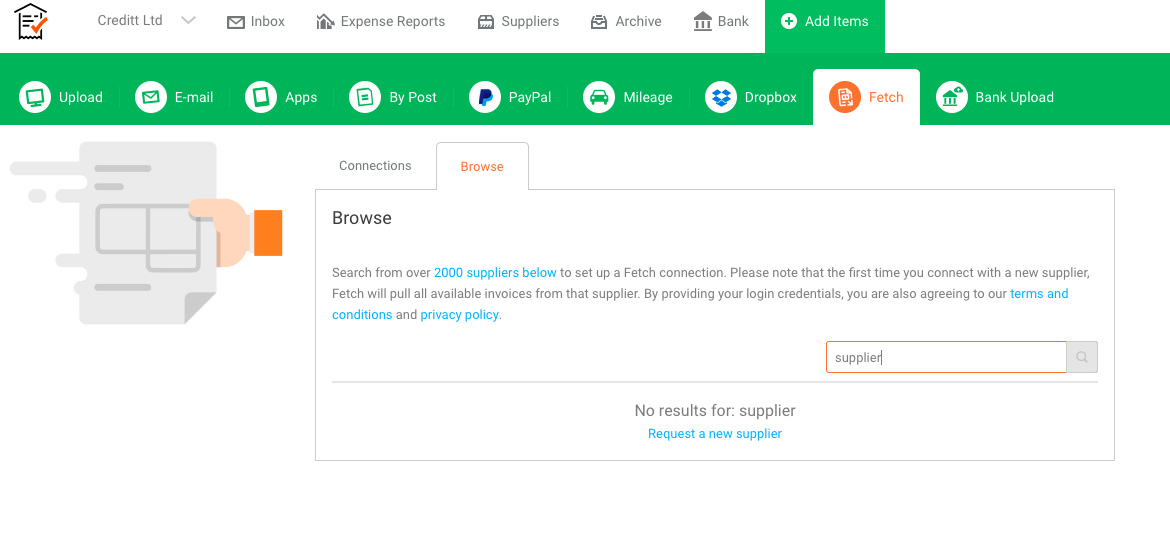Choose the Mileage car icon
Screen dimensions: 1170x556
click(x=599, y=97)
